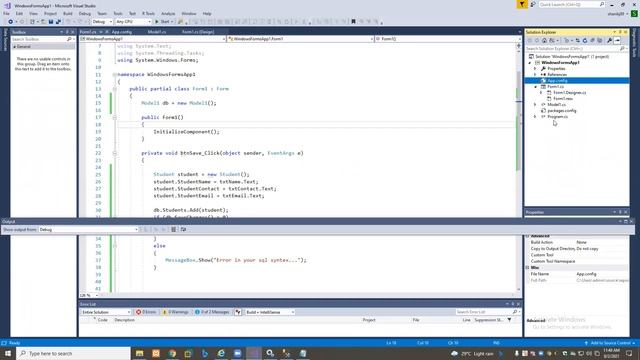Click the Error List filter funnel icon
The height and width of the screenshot is (360, 640).
point(509,320)
